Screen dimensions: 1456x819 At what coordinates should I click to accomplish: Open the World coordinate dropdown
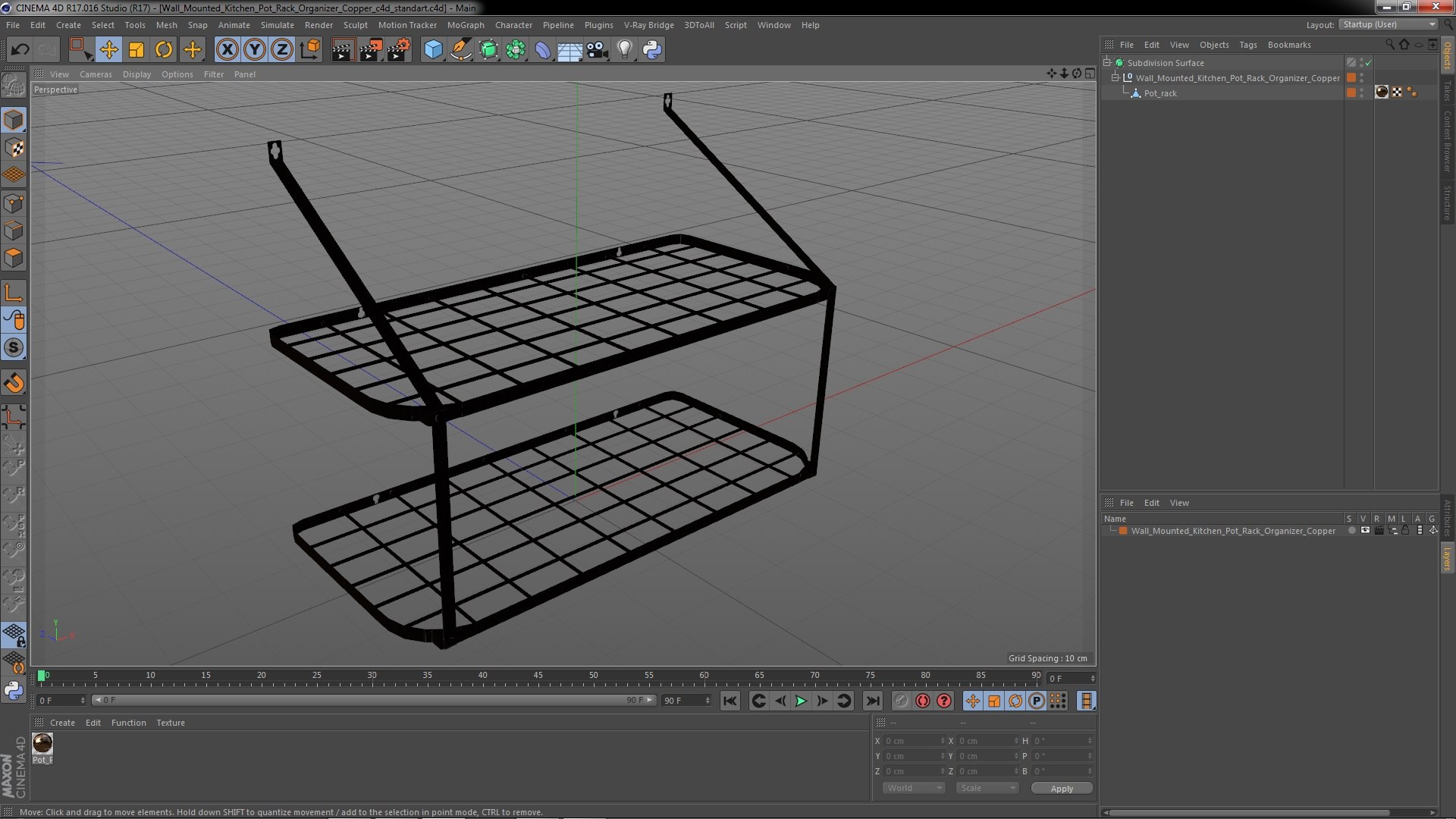tap(914, 788)
